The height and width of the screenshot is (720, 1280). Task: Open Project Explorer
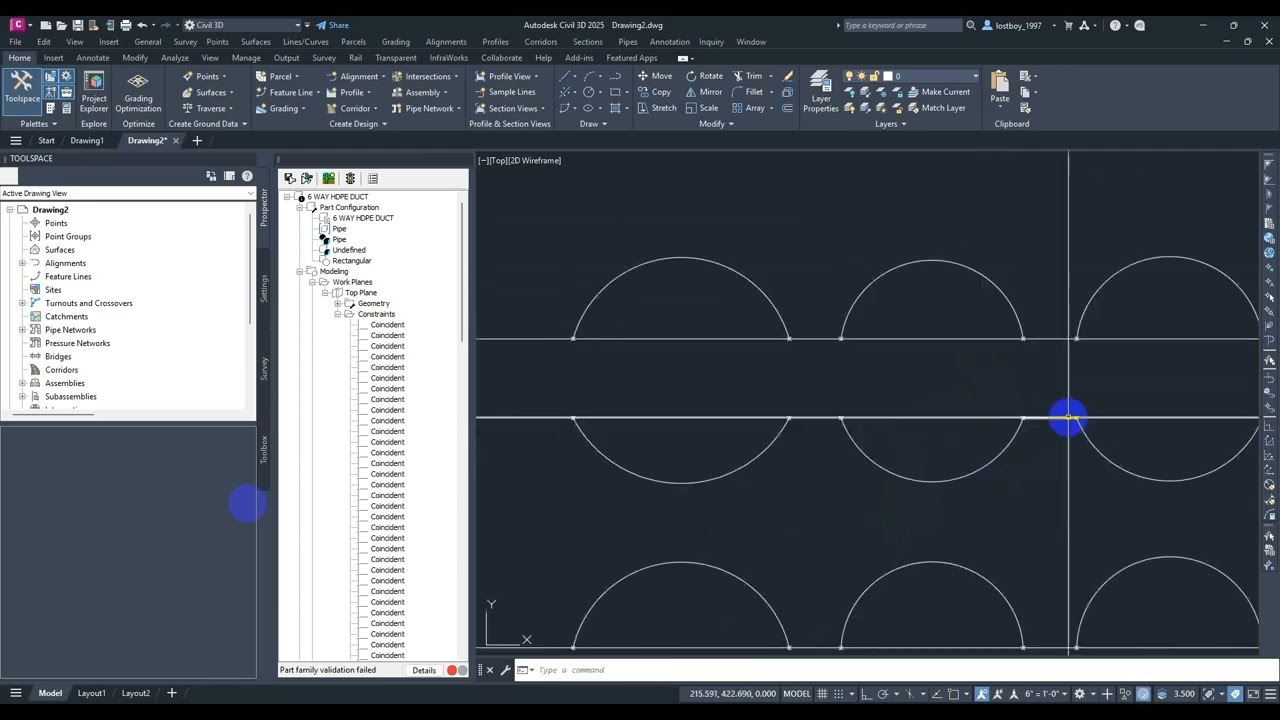pos(94,91)
